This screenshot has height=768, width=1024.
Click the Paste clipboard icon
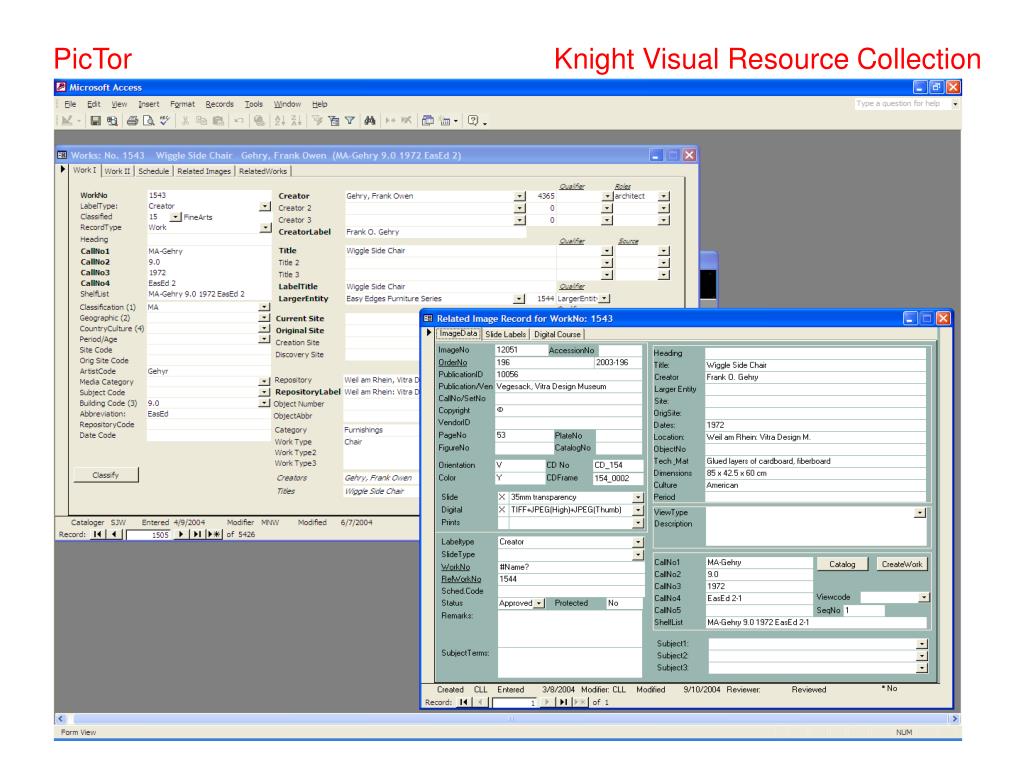pyautogui.click(x=218, y=121)
